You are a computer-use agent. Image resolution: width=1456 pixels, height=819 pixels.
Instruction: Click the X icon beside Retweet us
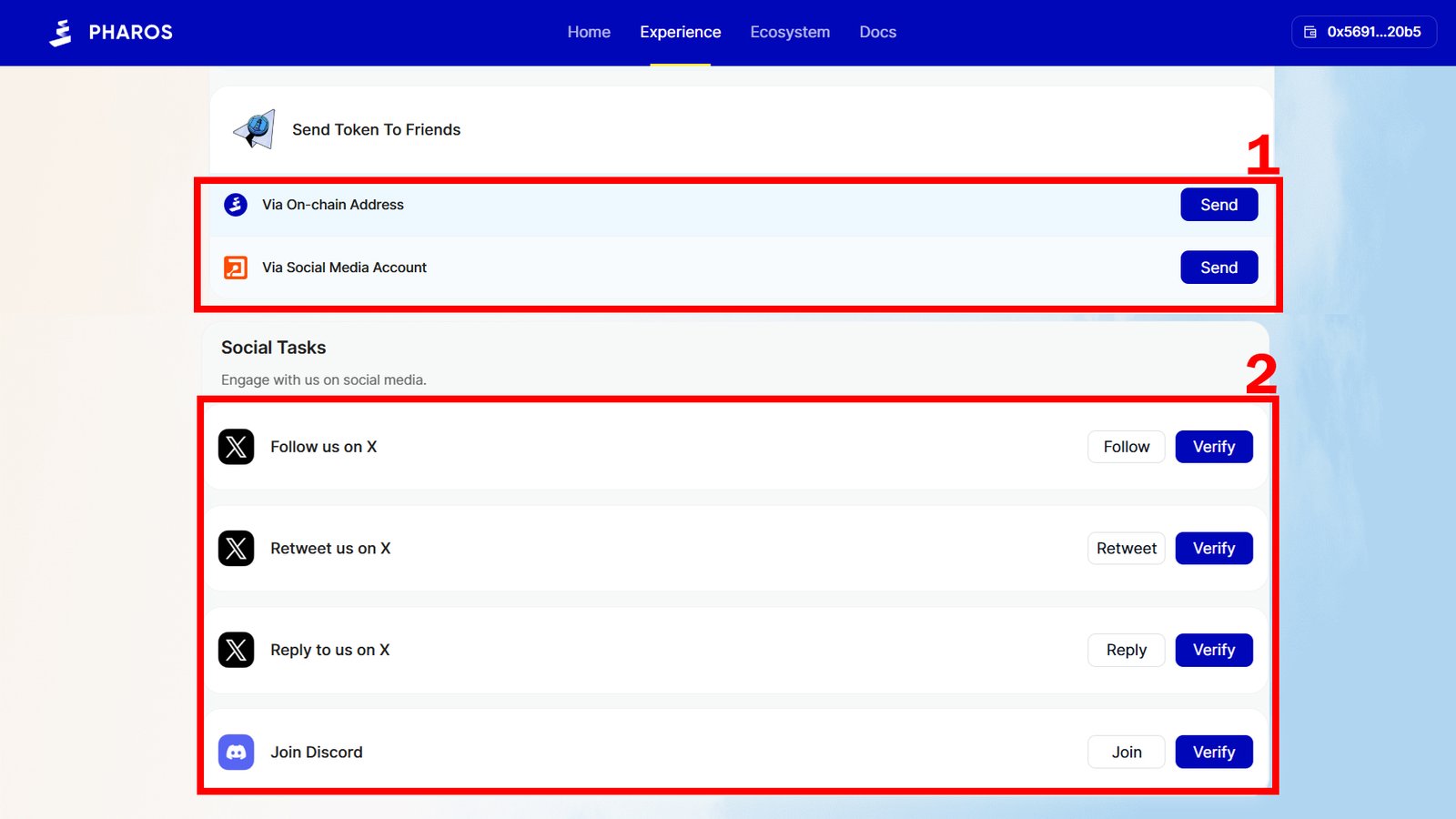coord(237,549)
